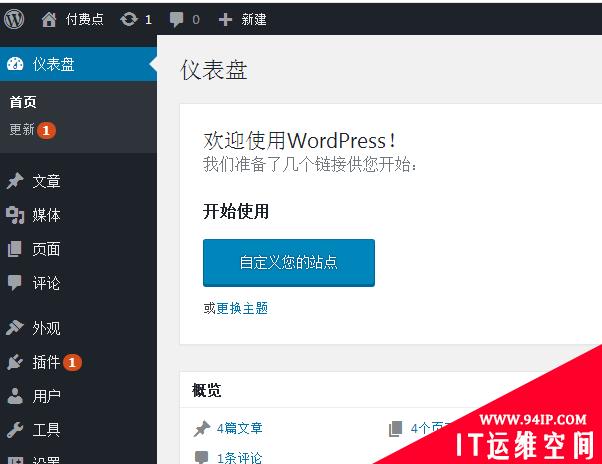Click the comment bubble icon in admin bar
This screenshot has width=602, height=464.
(x=177, y=19)
